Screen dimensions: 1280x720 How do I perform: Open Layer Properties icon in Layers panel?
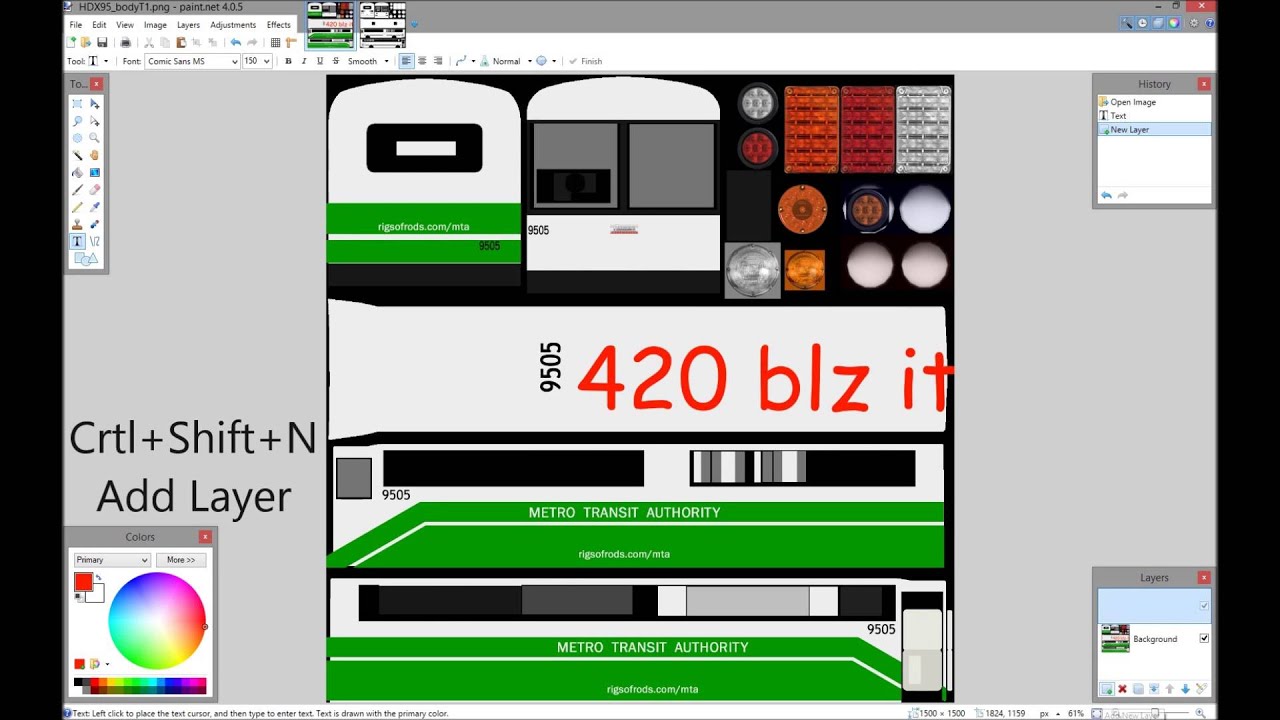(1201, 689)
